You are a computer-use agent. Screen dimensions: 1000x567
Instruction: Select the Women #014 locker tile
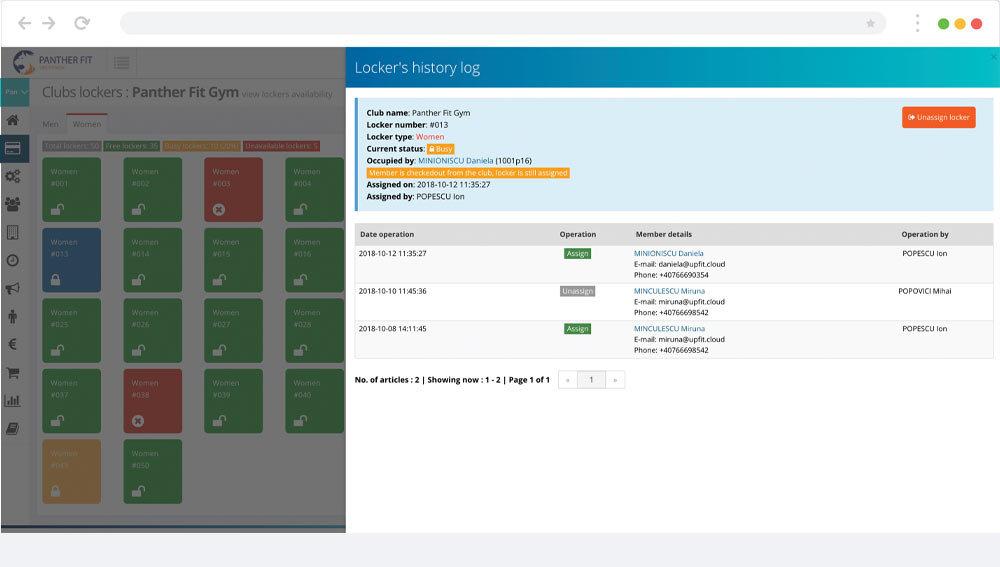[x=152, y=260]
